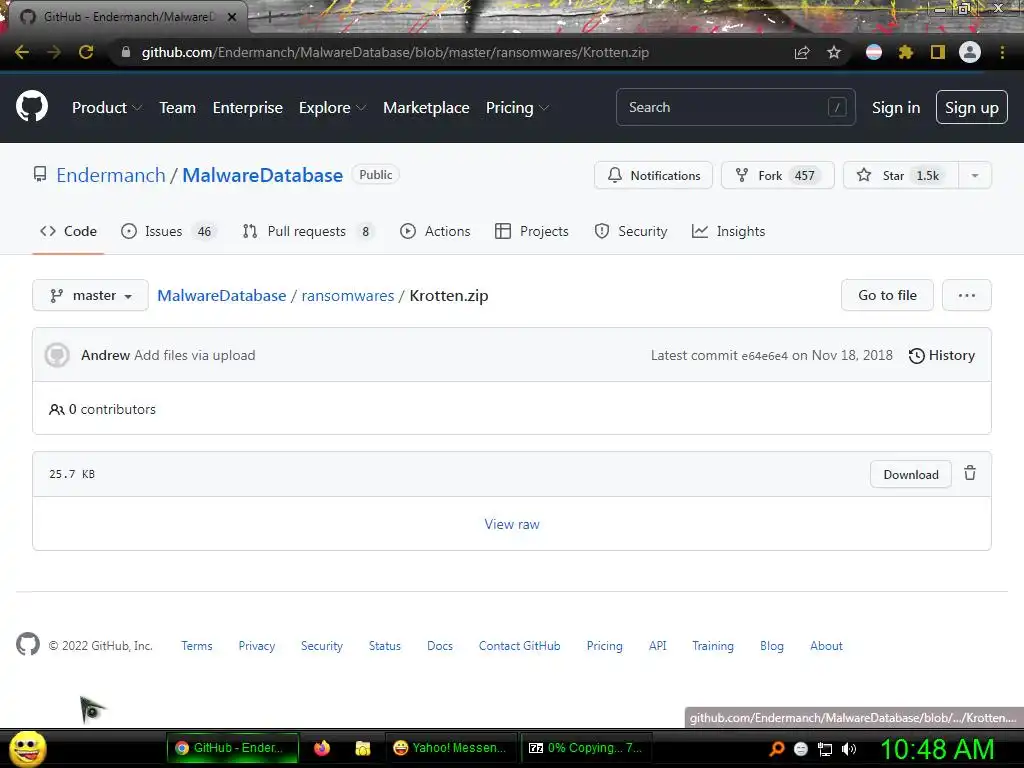Click the 10:48 AM taskbar clock
The image size is (1024, 768).
click(937, 749)
